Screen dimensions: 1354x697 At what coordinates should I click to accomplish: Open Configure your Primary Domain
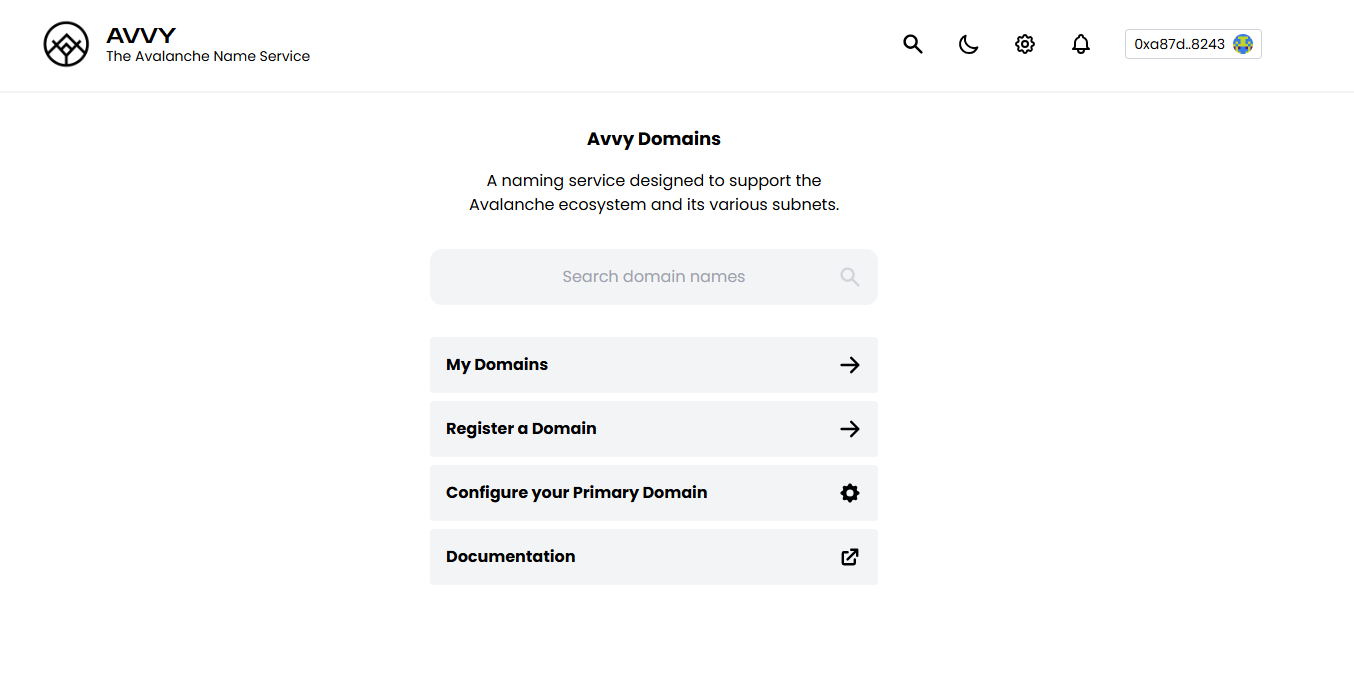[x=577, y=493]
